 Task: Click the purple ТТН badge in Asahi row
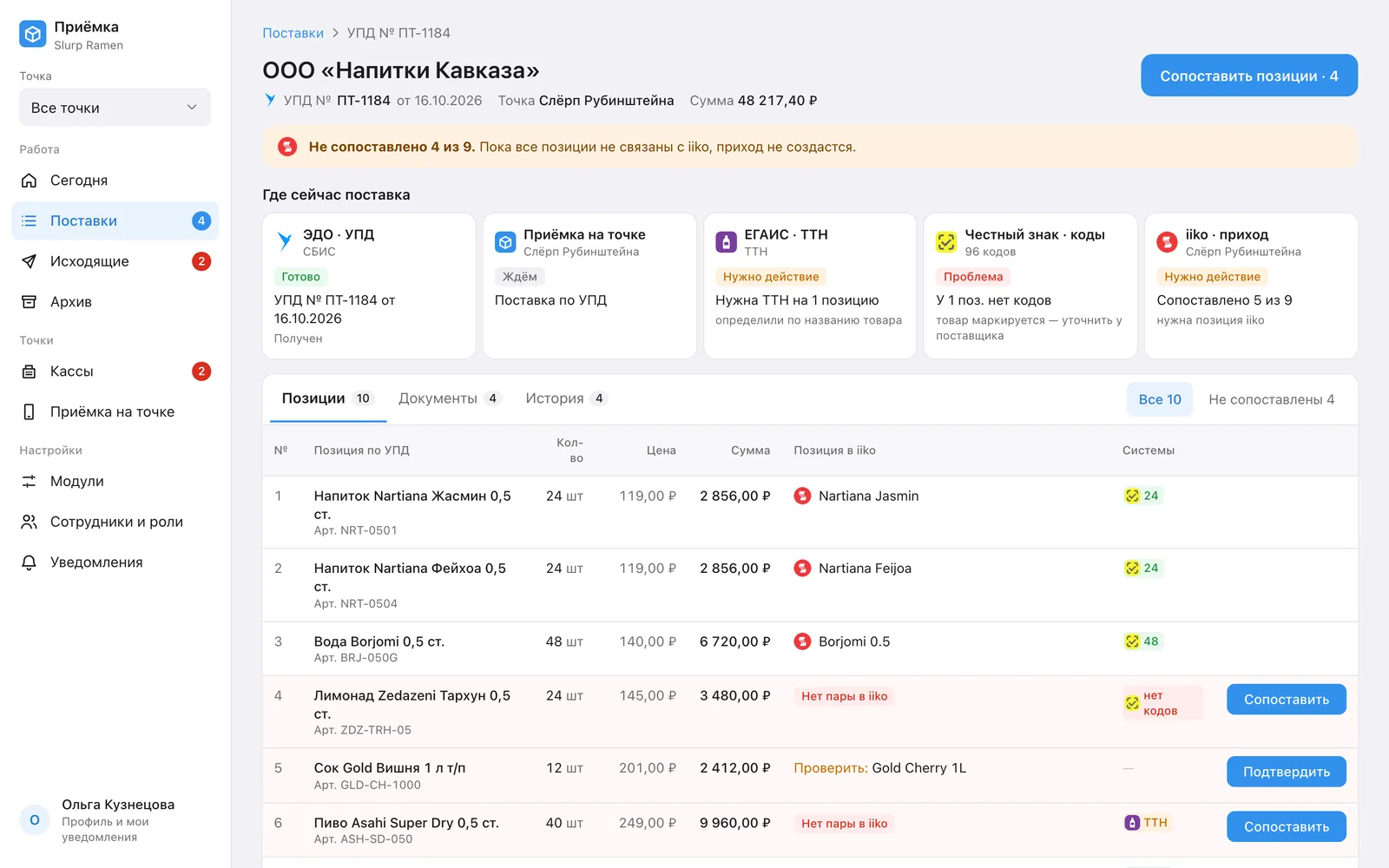[x=1147, y=823]
